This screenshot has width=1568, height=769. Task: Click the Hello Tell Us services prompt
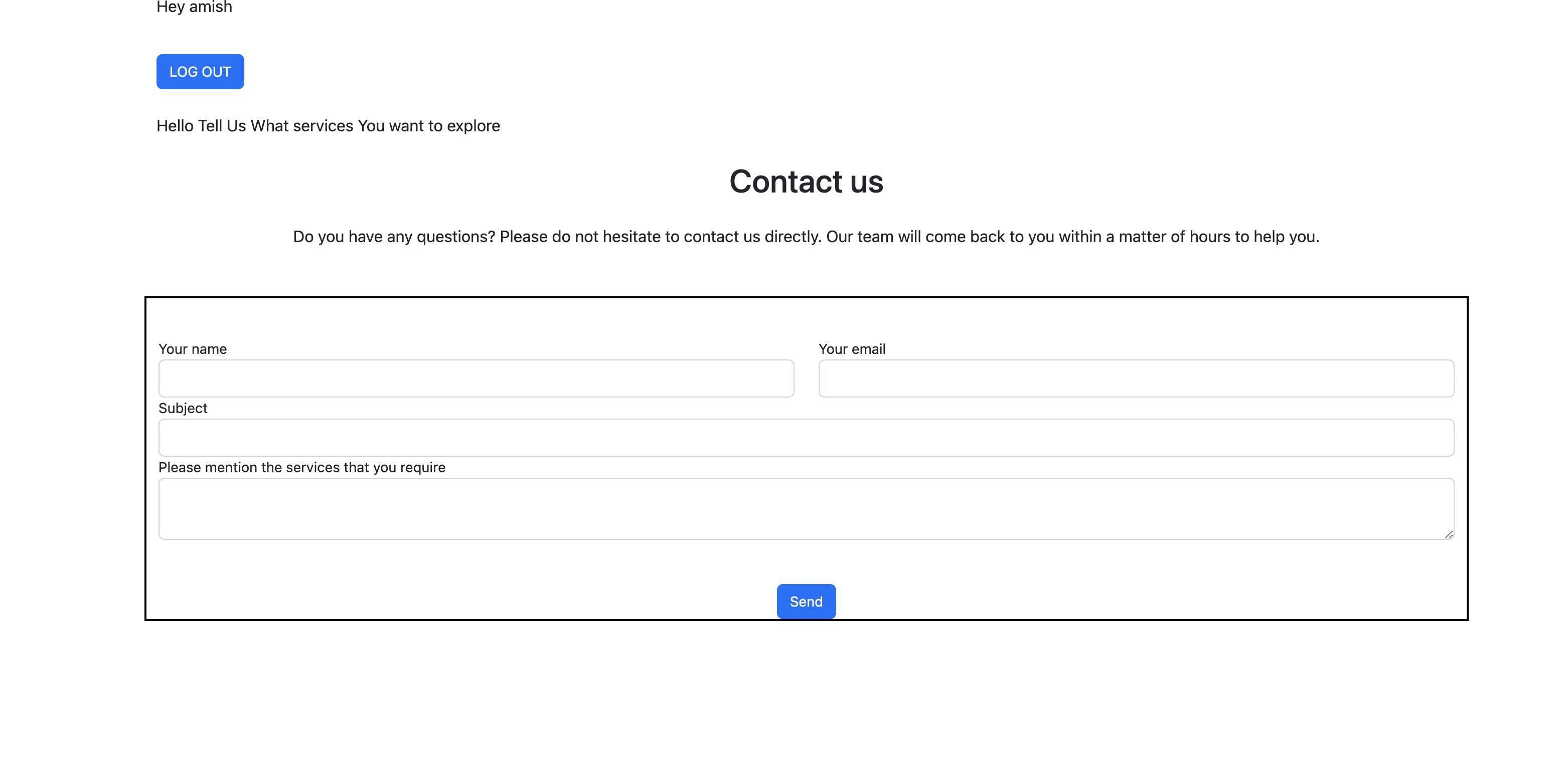click(328, 126)
